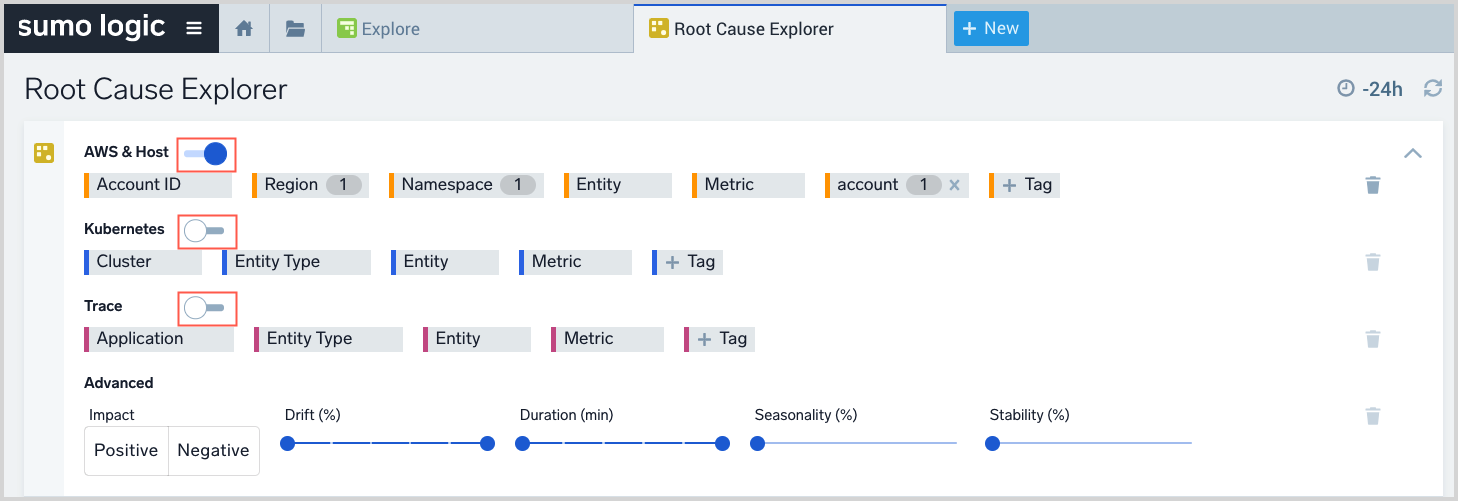The width and height of the screenshot is (1458, 501).
Task: Disable the AWS & Host toggle
Action: [207, 153]
